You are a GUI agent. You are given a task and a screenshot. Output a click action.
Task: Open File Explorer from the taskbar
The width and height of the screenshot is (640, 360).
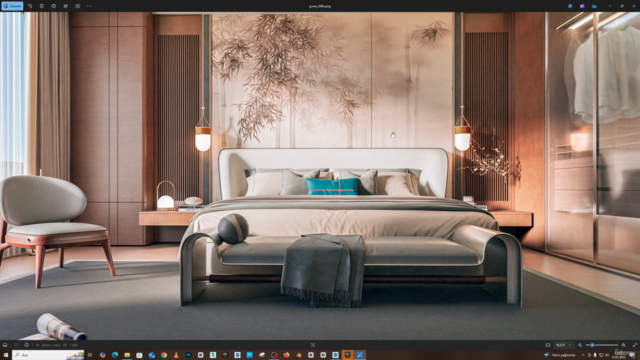127,355
